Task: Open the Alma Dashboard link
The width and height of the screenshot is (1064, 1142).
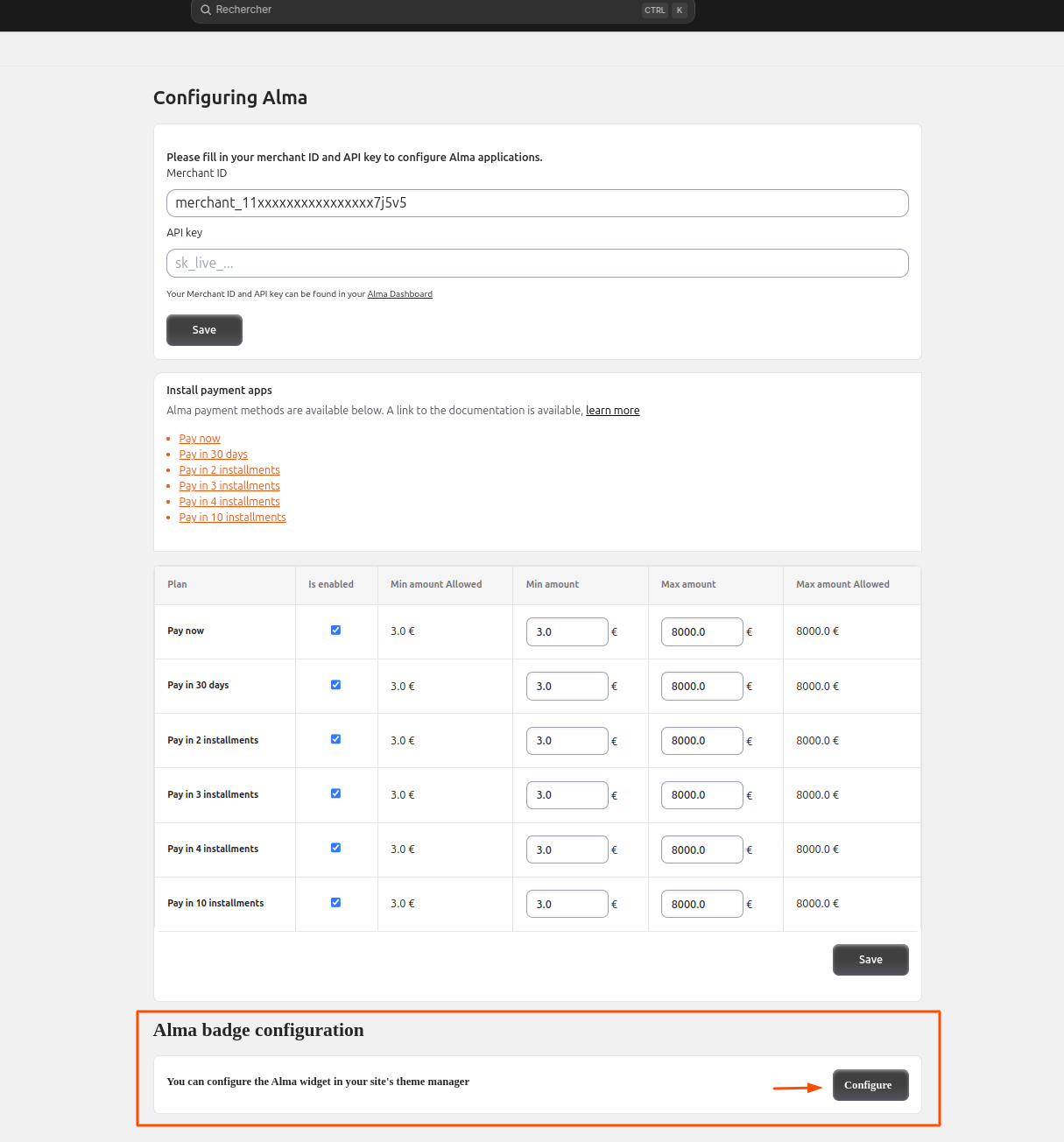Action: (x=400, y=294)
